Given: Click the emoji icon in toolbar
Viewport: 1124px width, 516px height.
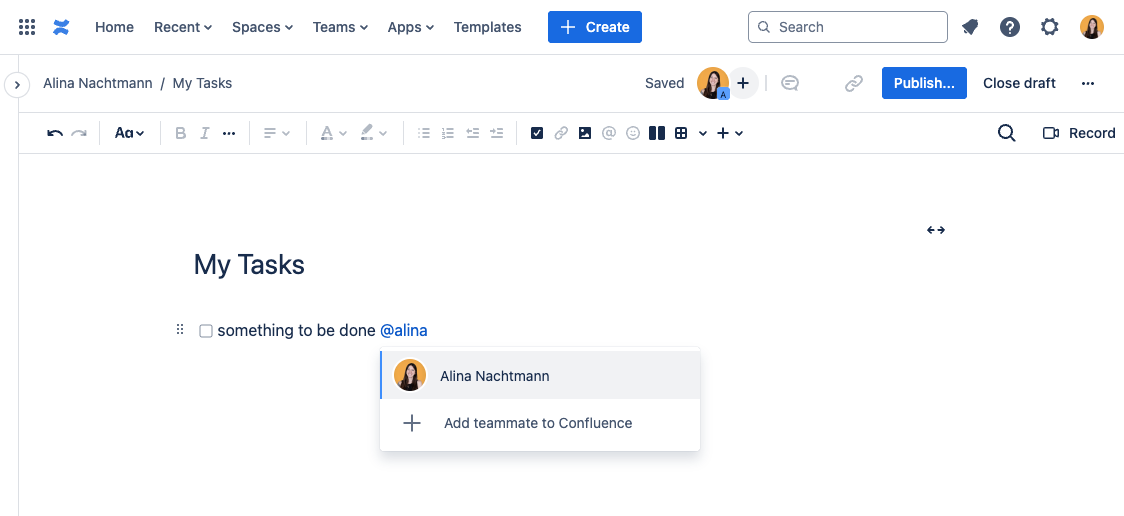Looking at the screenshot, I should click(x=633, y=133).
